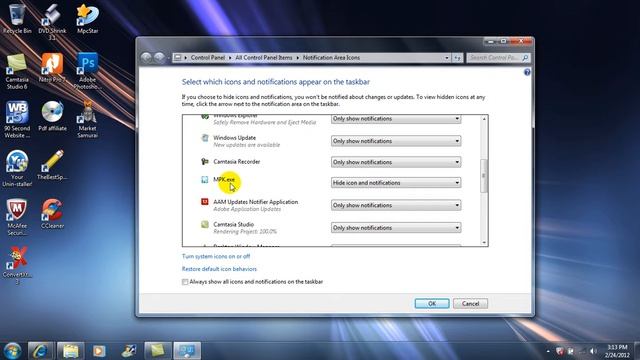The image size is (640, 360).
Task: Confirm with the OK button
Action: (x=432, y=304)
